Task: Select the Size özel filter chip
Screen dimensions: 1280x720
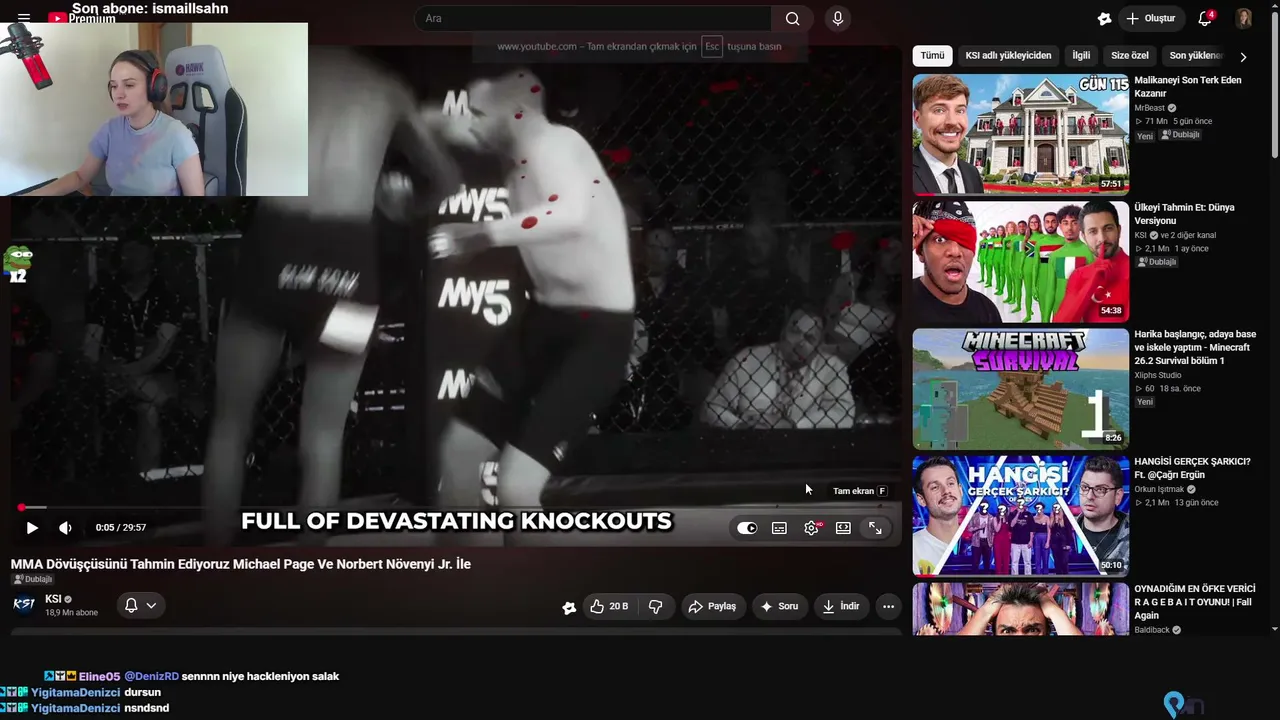Action: coord(1130,56)
